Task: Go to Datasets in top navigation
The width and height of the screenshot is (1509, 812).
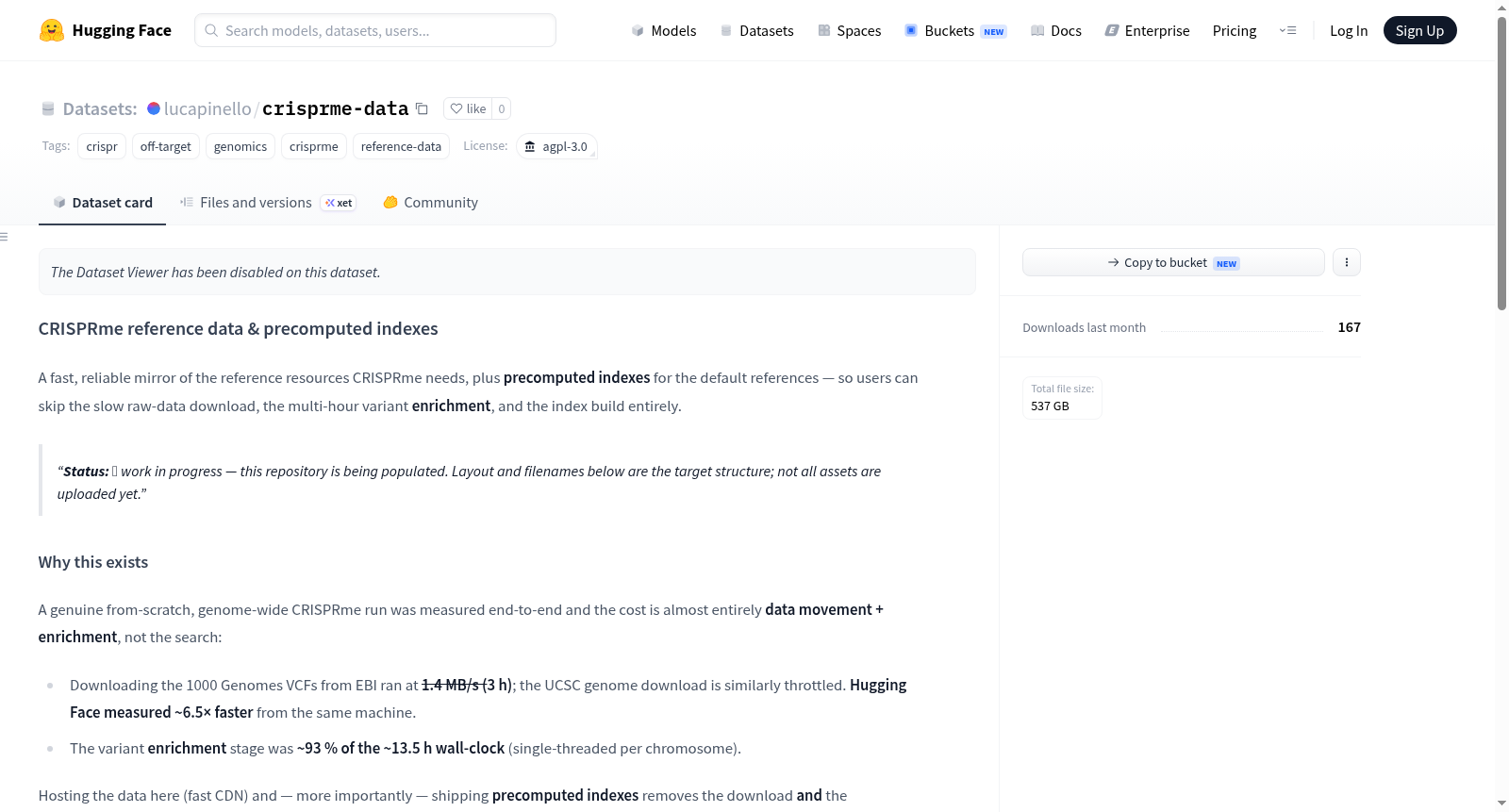Action: click(757, 30)
